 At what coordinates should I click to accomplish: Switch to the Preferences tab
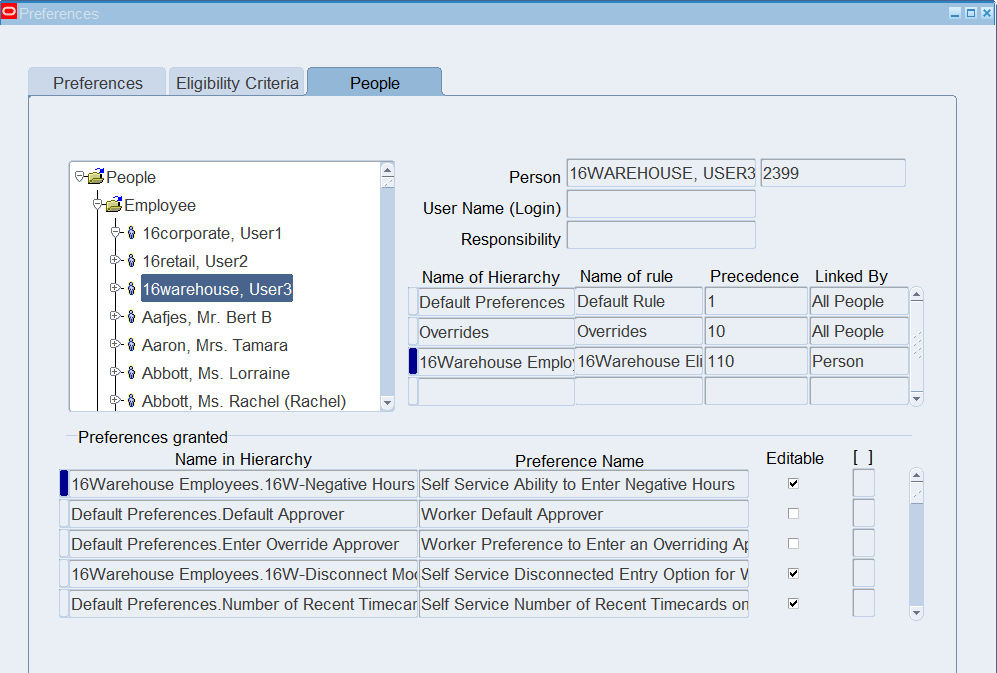click(x=97, y=83)
